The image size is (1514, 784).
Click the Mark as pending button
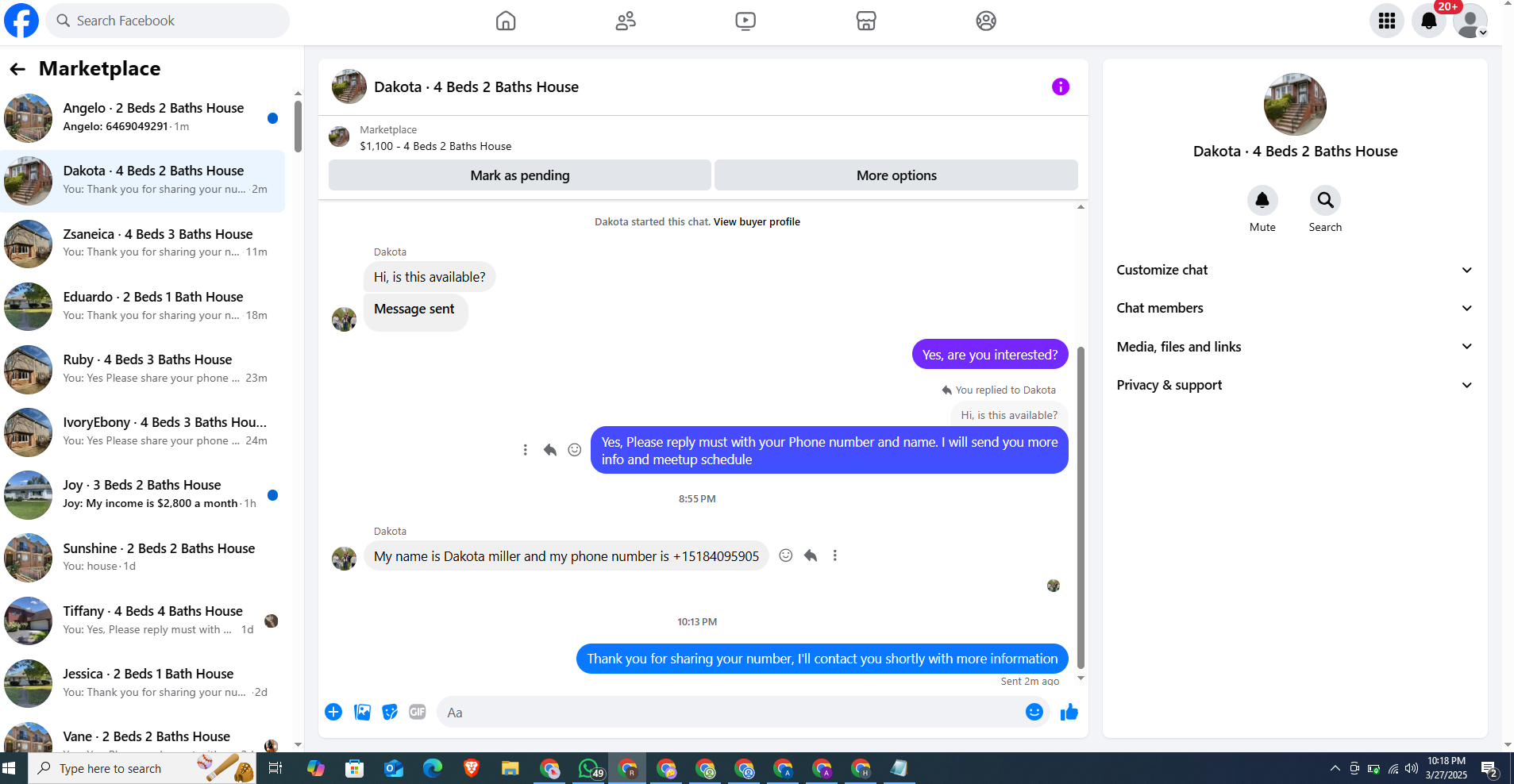coord(520,175)
